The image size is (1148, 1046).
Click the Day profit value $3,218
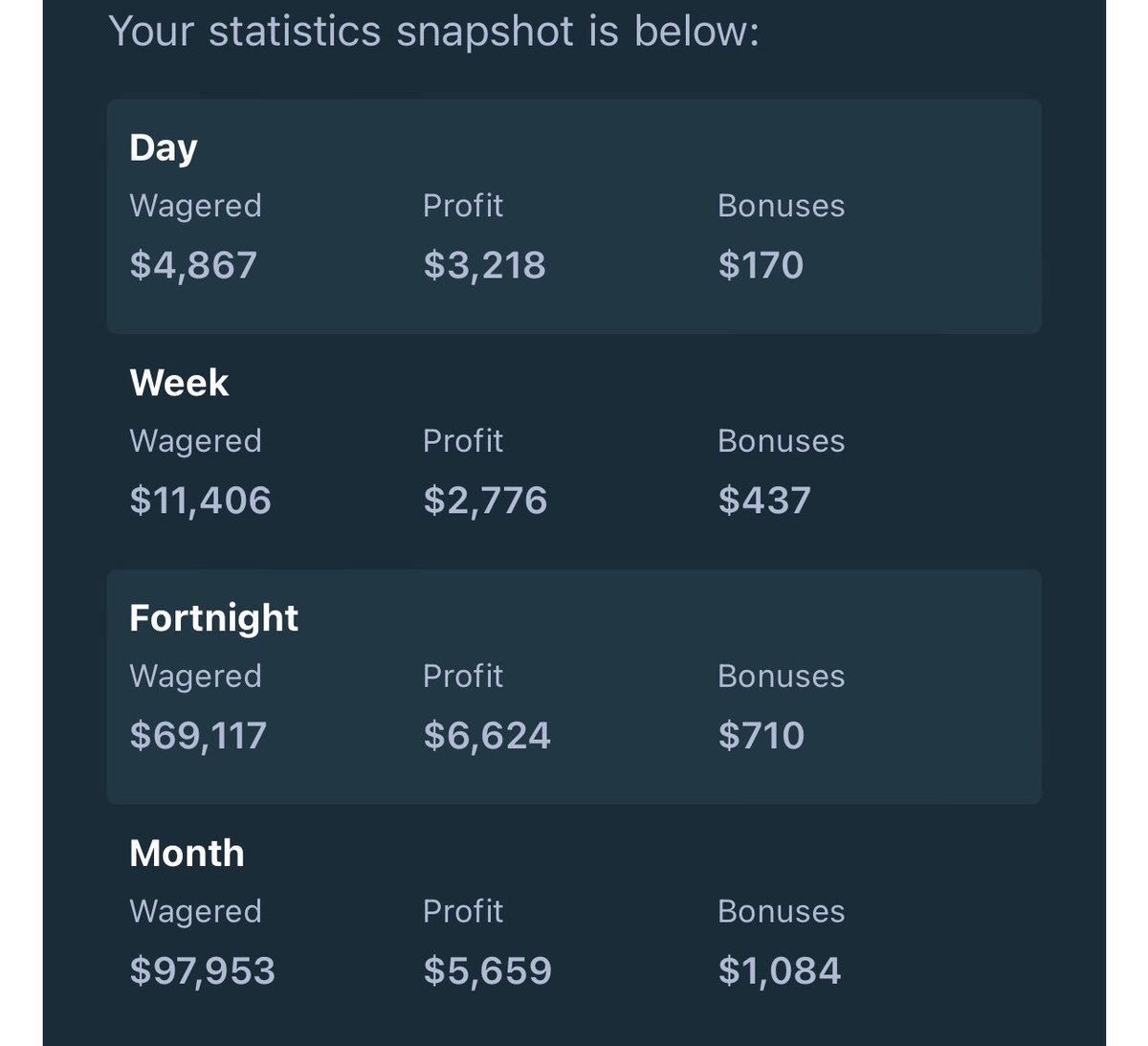(485, 265)
